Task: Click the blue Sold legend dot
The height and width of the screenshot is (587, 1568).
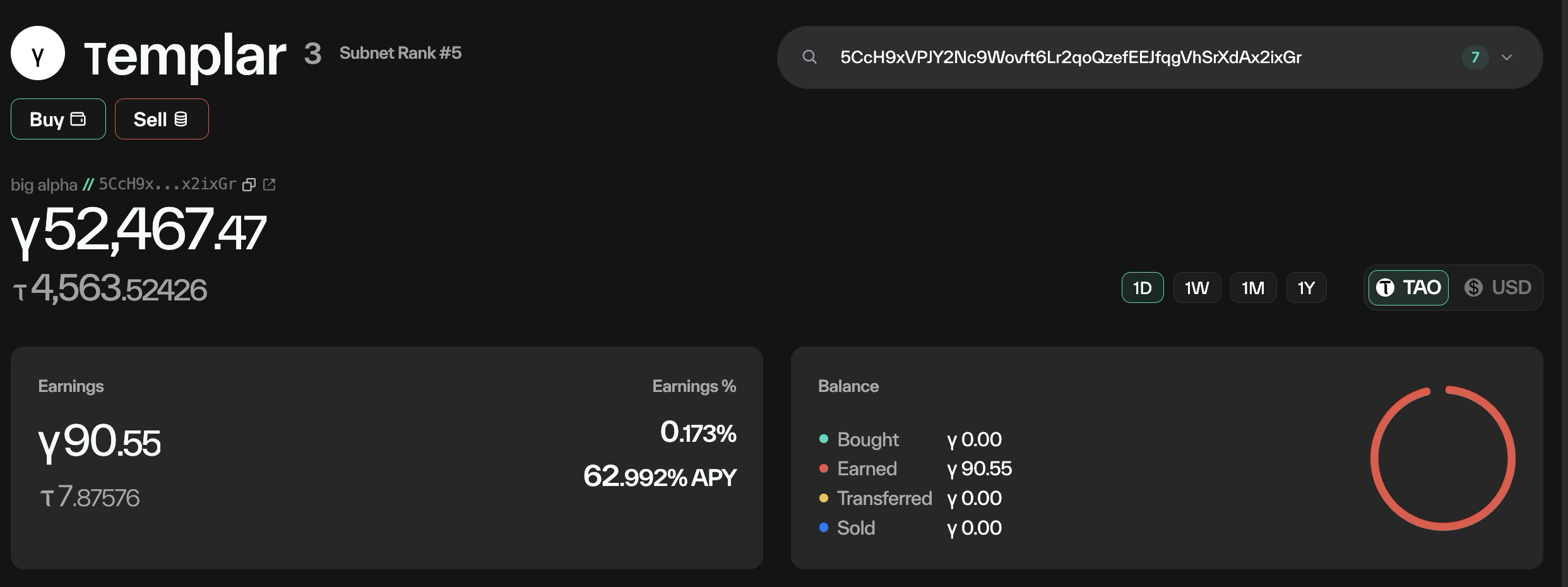Action: click(823, 528)
